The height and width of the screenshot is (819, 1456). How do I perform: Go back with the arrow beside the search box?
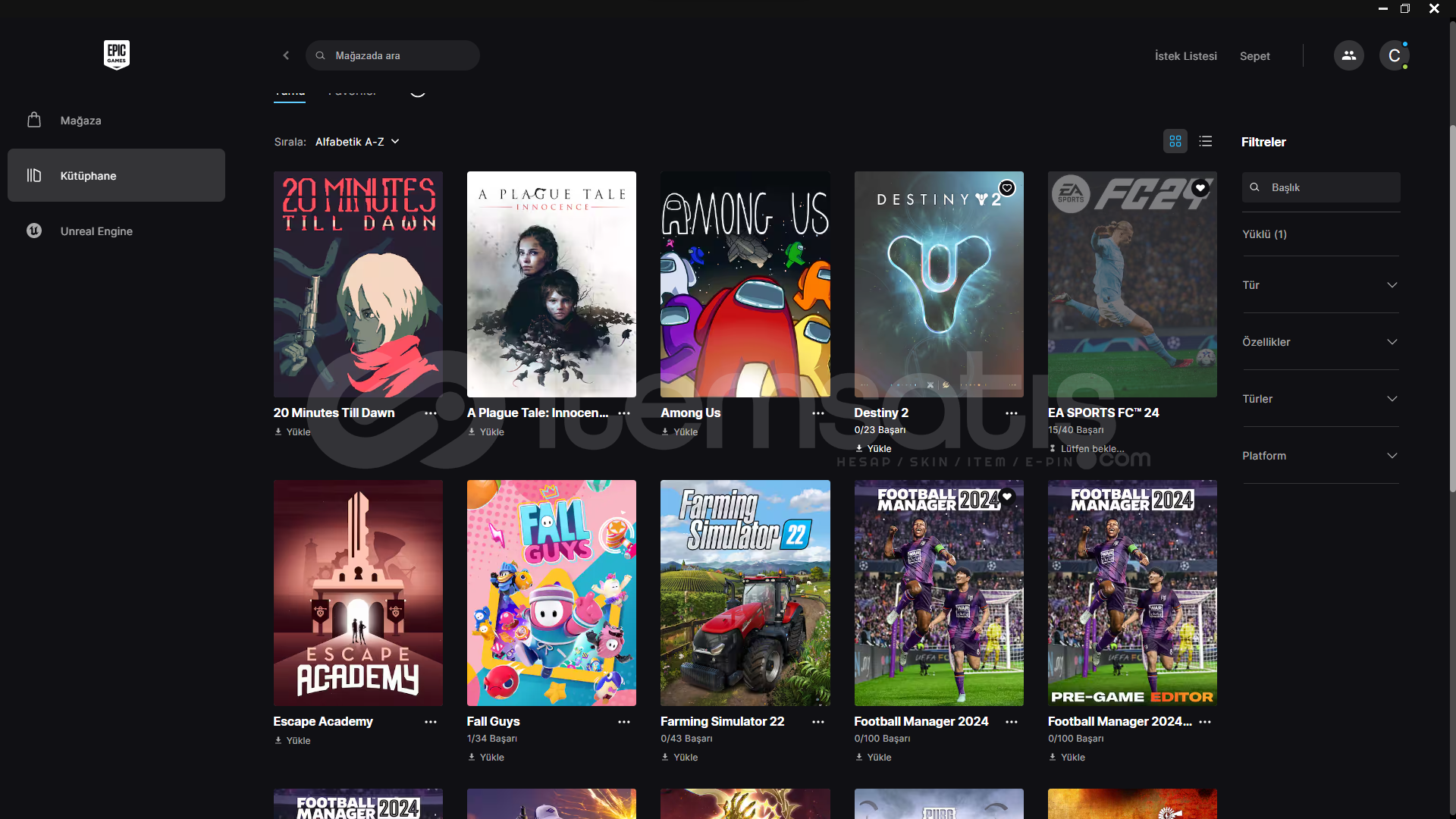pyautogui.click(x=286, y=55)
